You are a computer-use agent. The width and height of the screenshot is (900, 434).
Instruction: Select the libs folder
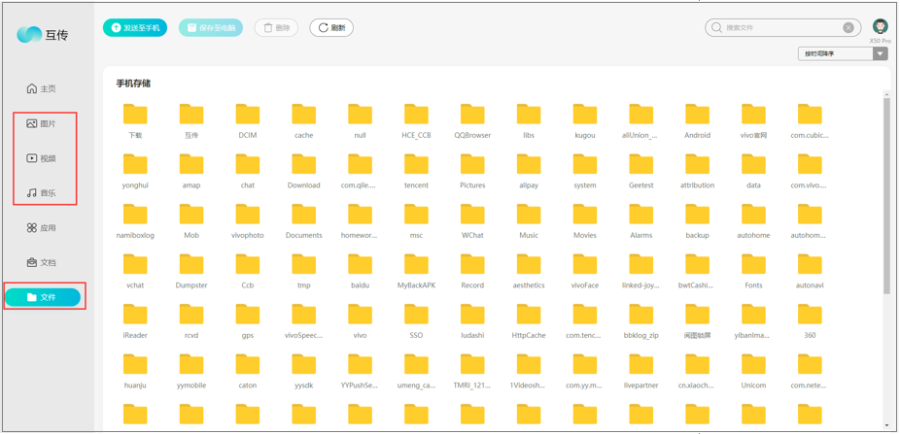click(x=529, y=121)
